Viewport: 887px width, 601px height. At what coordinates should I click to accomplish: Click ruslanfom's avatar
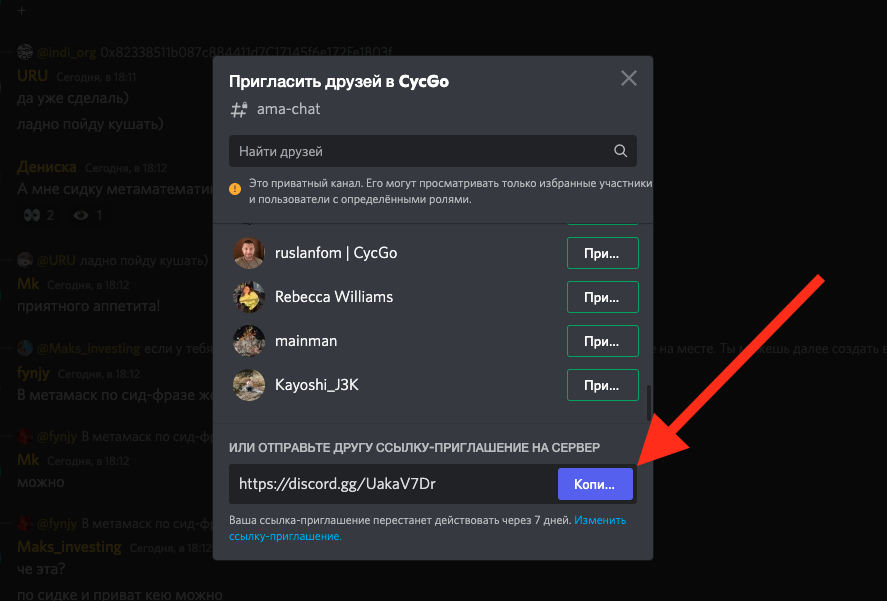(249, 253)
